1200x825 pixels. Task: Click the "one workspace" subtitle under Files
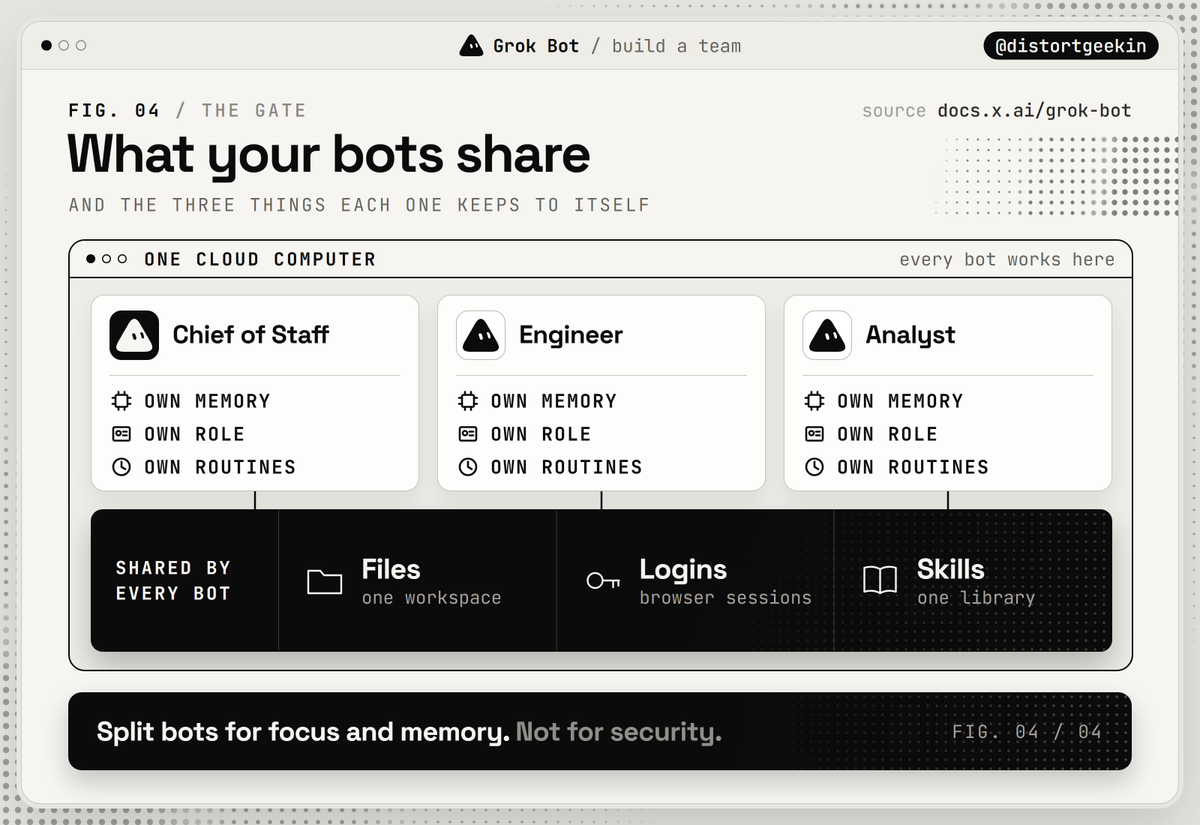432,598
